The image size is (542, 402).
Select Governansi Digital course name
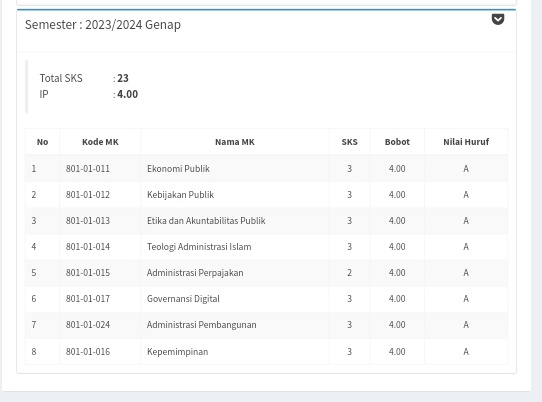(183, 299)
